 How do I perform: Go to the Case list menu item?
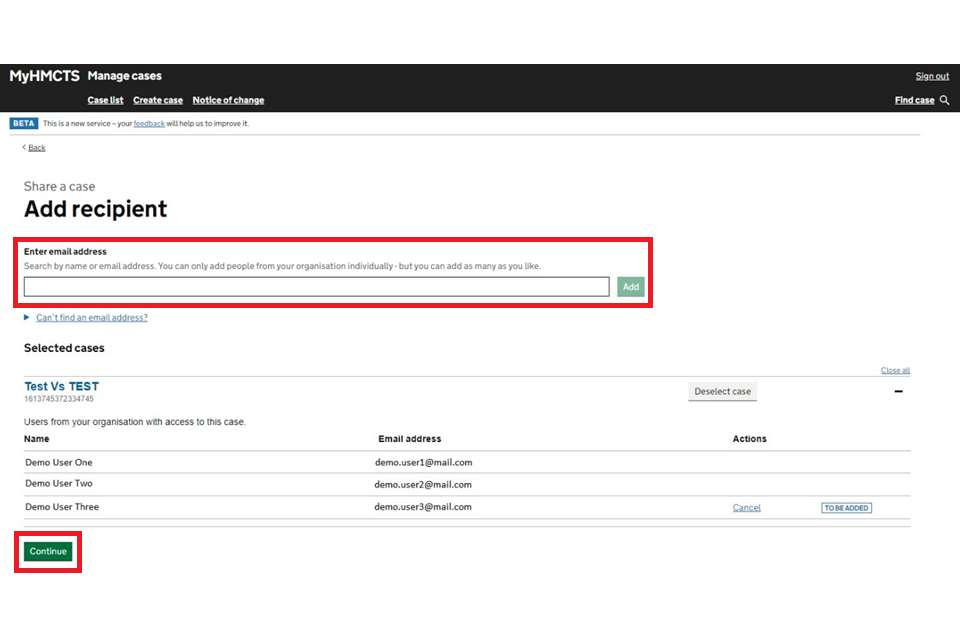[x=105, y=100]
